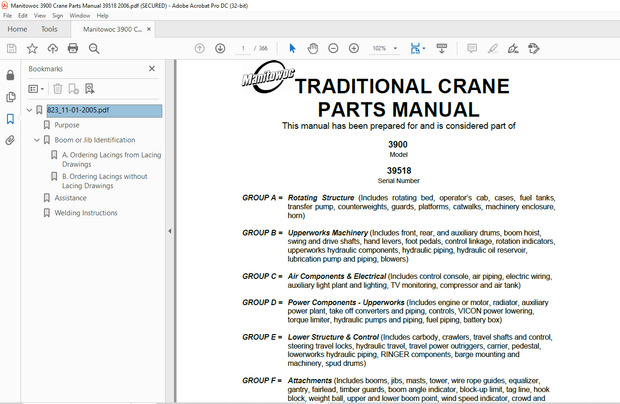This screenshot has height=404, width=620.
Task: Delete selected bookmark trash icon
Action: tap(58, 89)
